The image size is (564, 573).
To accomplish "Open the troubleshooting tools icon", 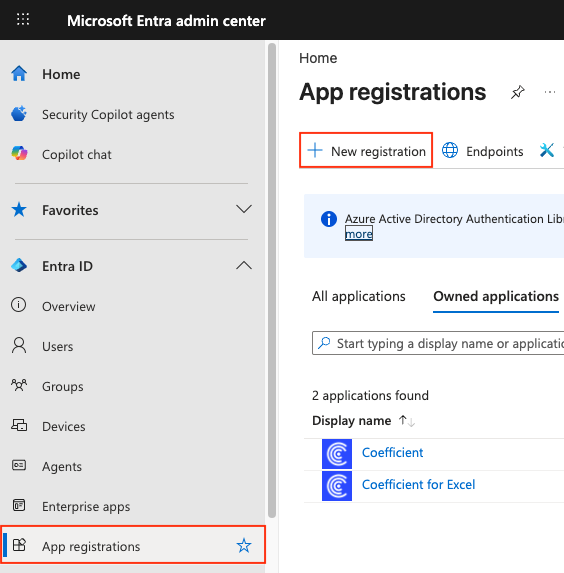I will coord(547,150).
